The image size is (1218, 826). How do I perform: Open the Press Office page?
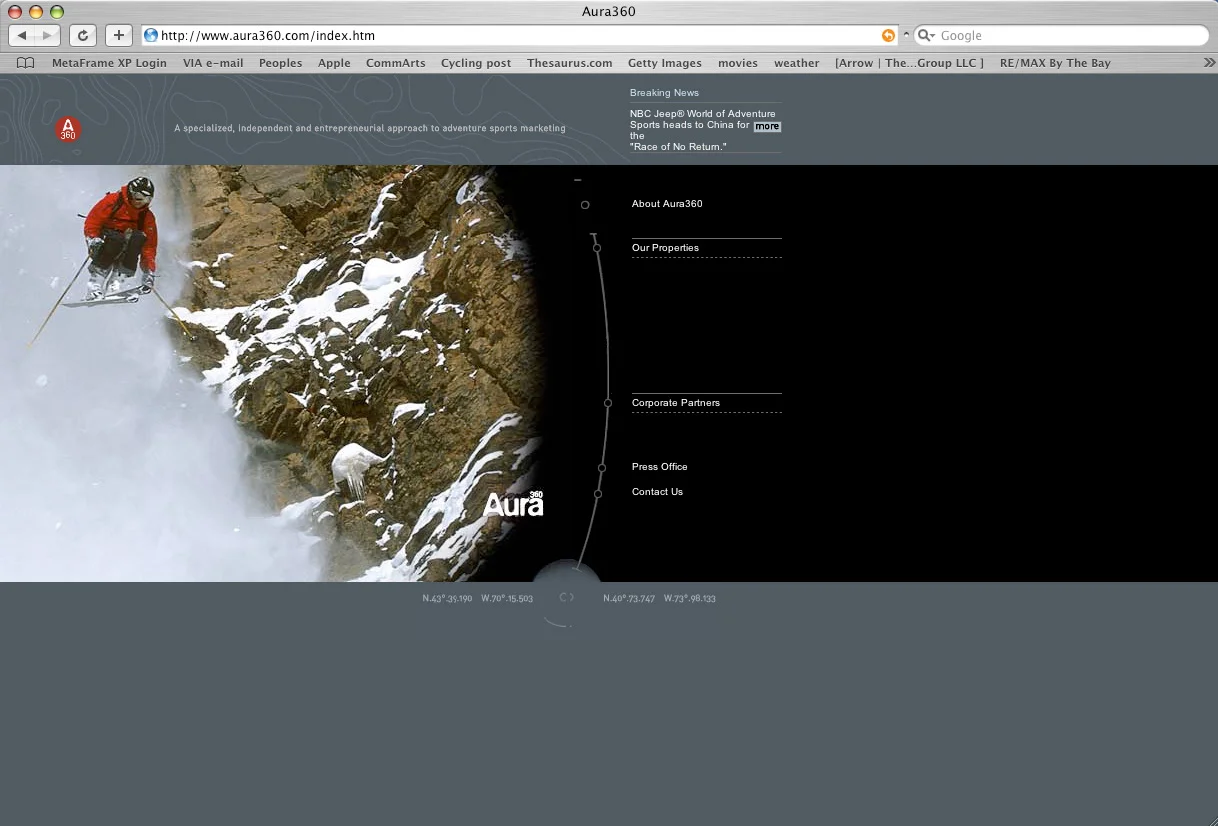point(660,467)
